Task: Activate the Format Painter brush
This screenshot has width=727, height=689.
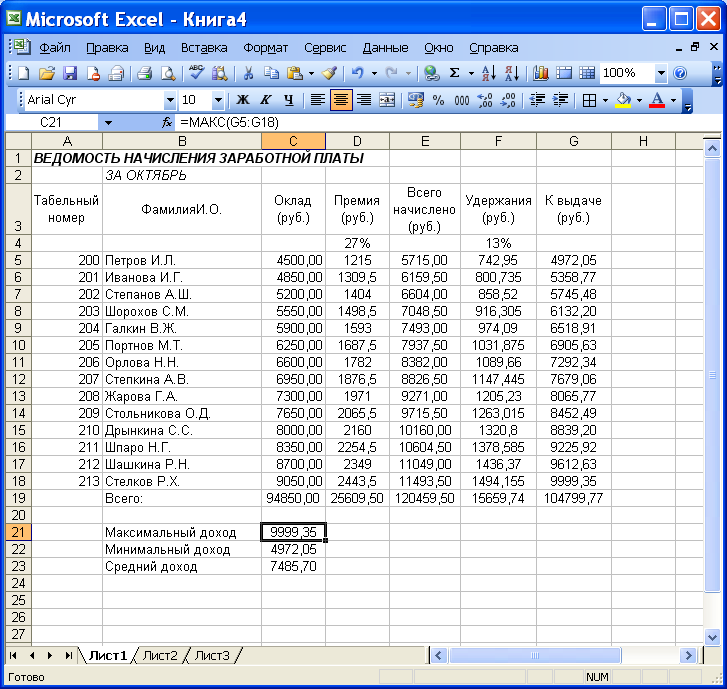Action: tap(330, 73)
